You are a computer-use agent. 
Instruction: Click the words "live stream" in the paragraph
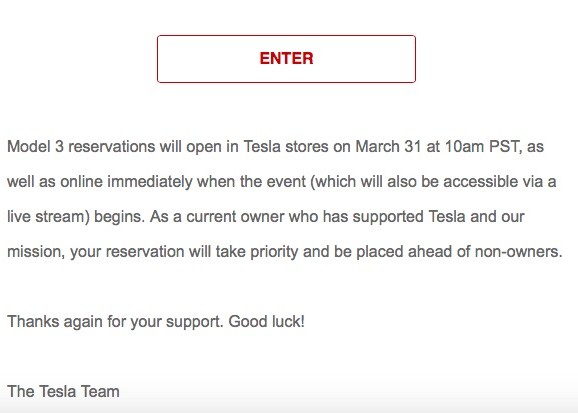pyautogui.click(x=48, y=217)
